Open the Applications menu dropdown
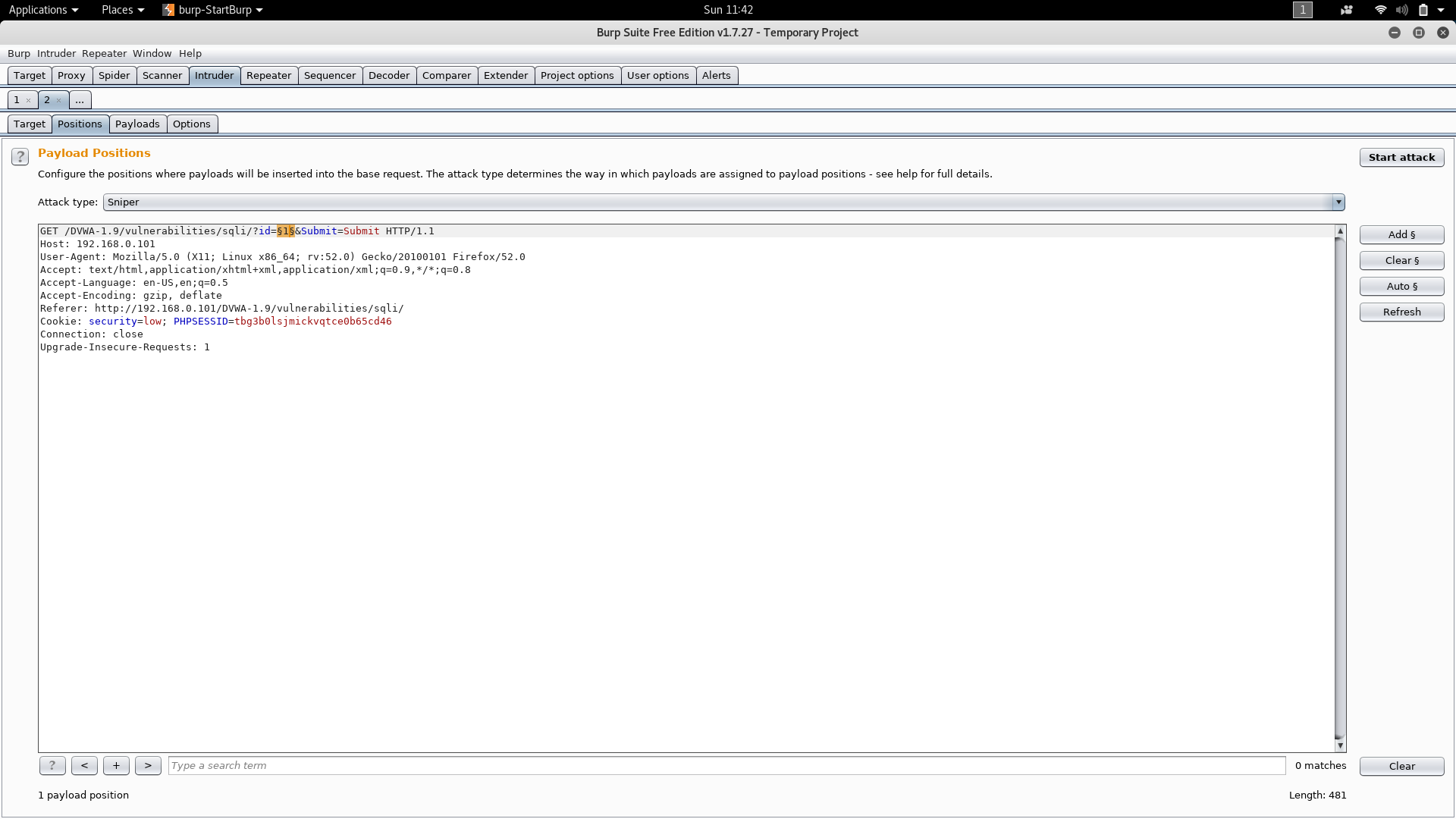 43,10
